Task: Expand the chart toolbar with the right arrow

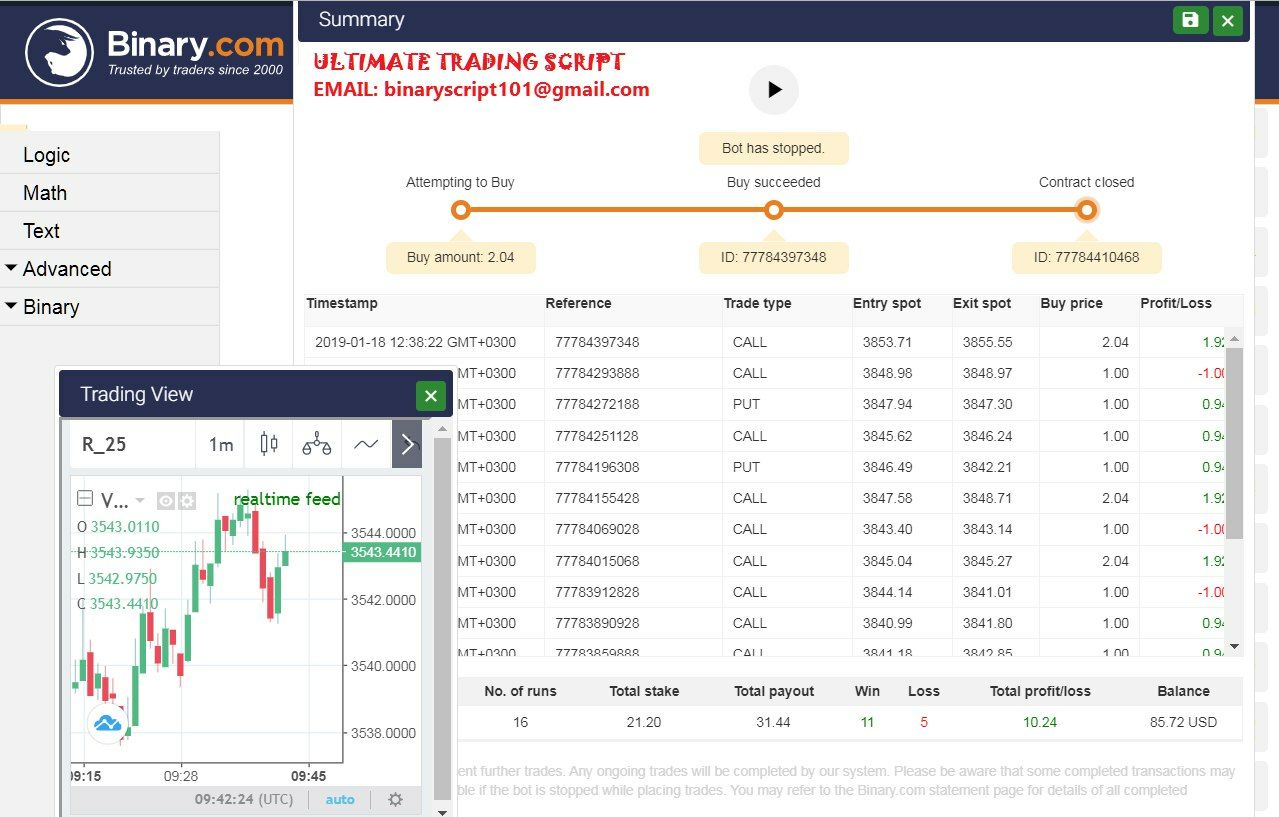Action: (407, 445)
